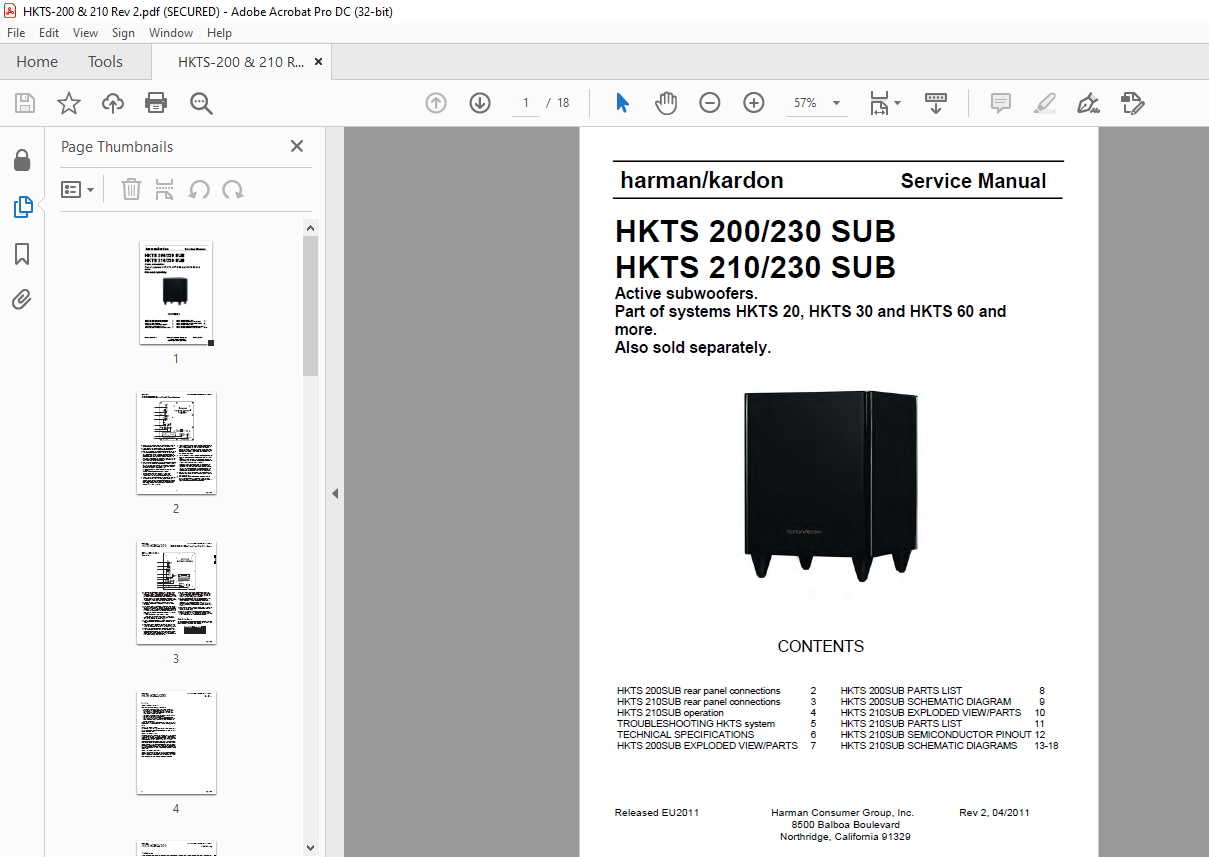Click the upload to cloud icon
The height and width of the screenshot is (857, 1209).
(113, 103)
